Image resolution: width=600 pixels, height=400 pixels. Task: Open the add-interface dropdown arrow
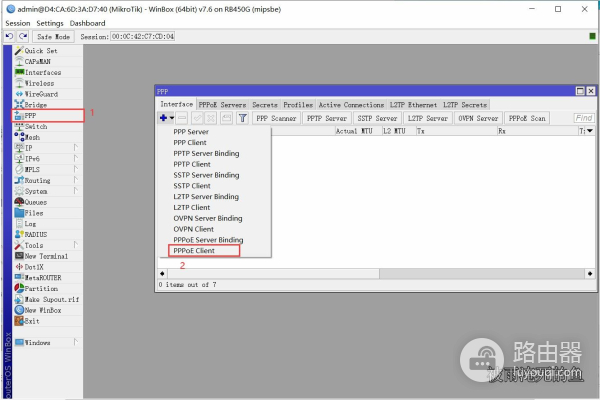click(x=172, y=118)
